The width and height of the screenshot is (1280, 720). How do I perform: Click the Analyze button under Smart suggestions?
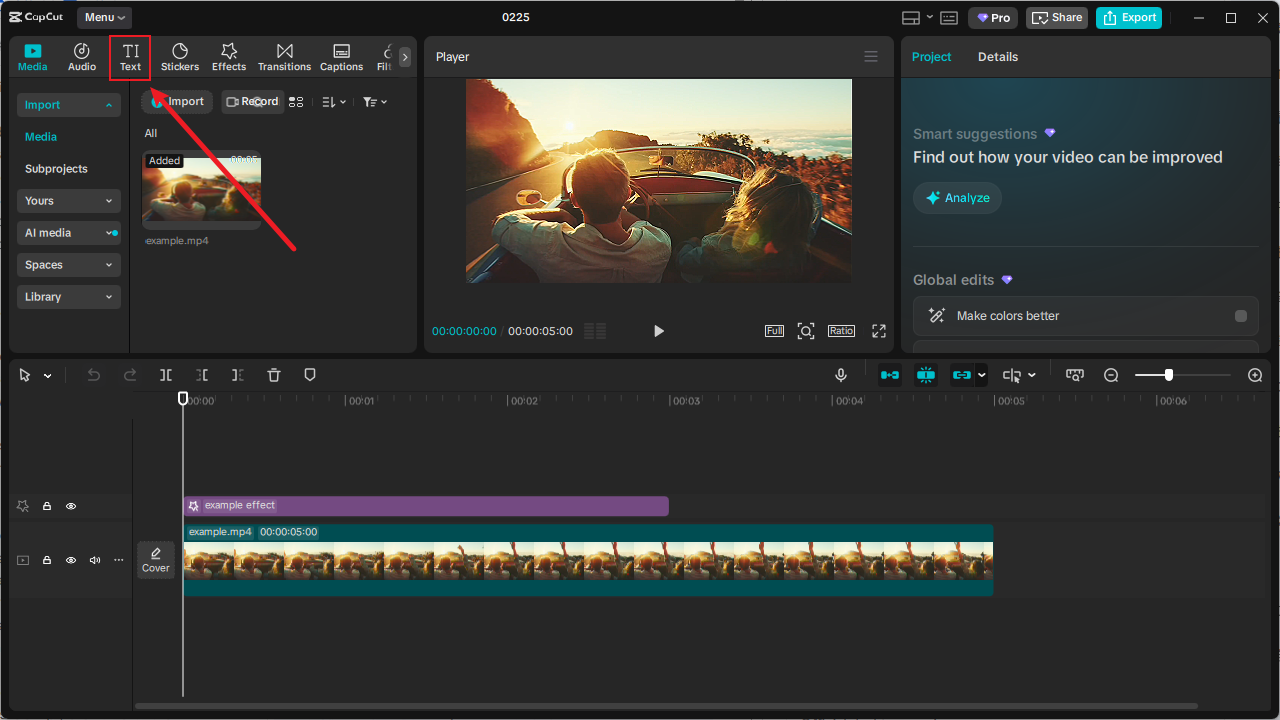point(956,197)
